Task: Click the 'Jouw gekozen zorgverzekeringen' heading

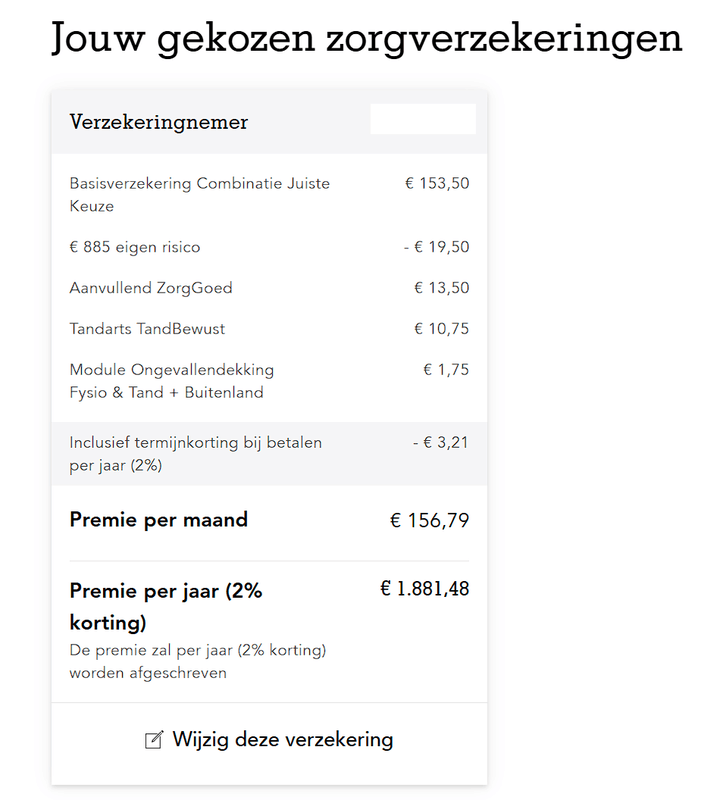Action: (x=366, y=39)
